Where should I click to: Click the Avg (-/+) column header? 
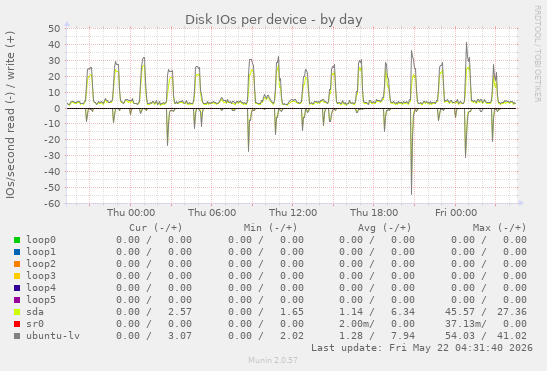tap(384, 228)
